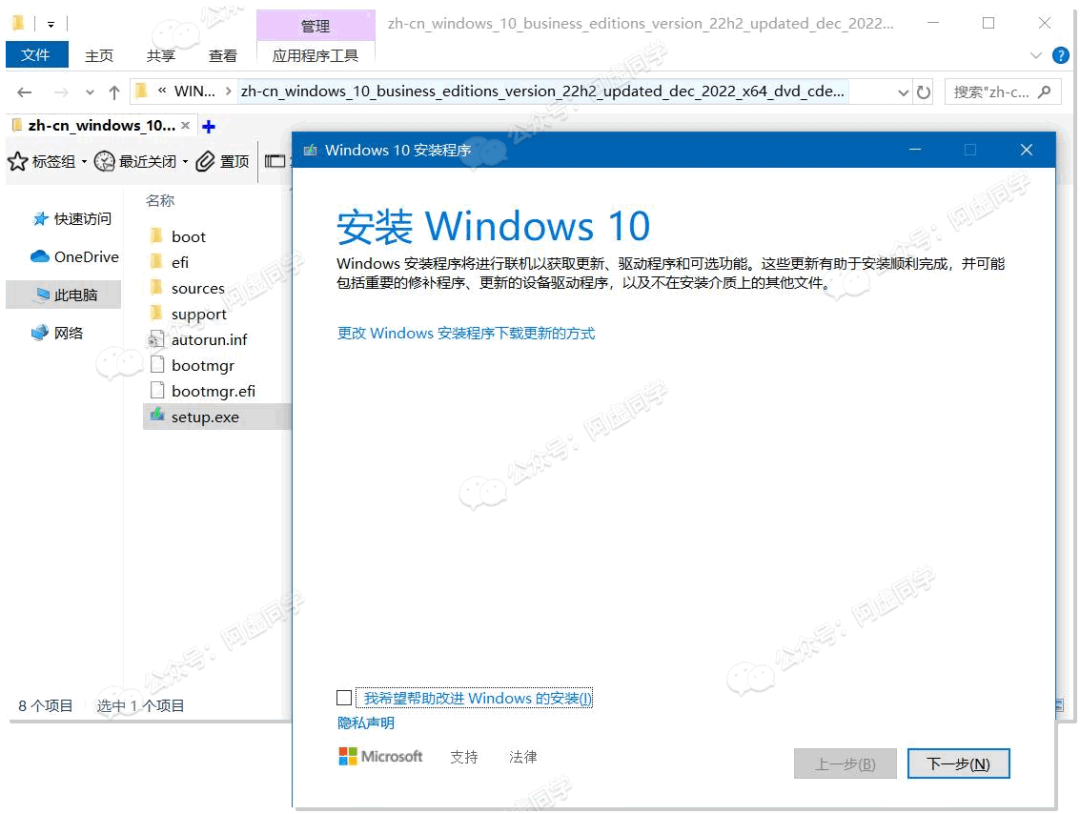The image size is (1080, 814).
Task: Expand the address bar history dropdown
Action: (903, 92)
